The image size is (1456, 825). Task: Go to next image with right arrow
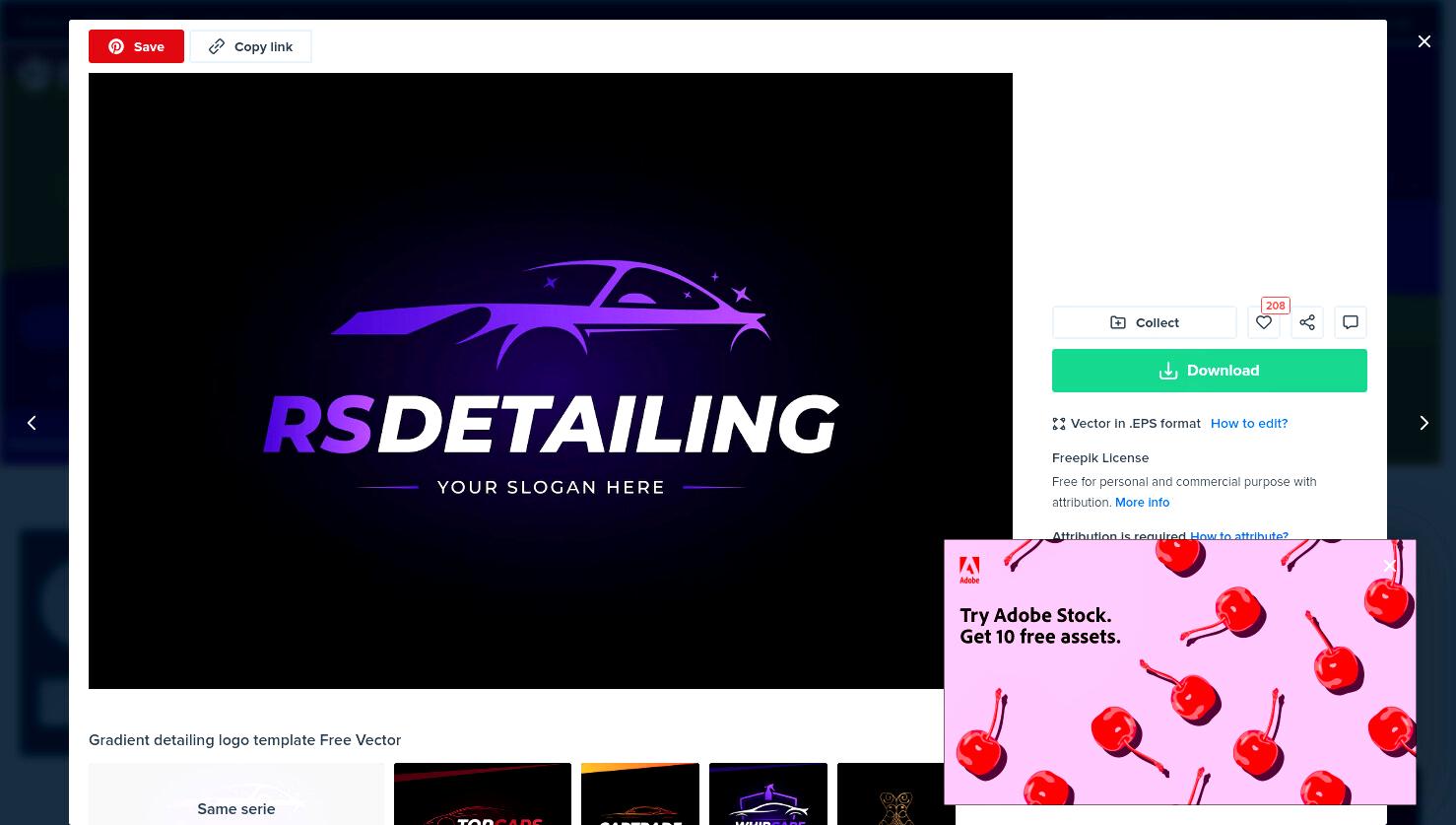[1423, 423]
